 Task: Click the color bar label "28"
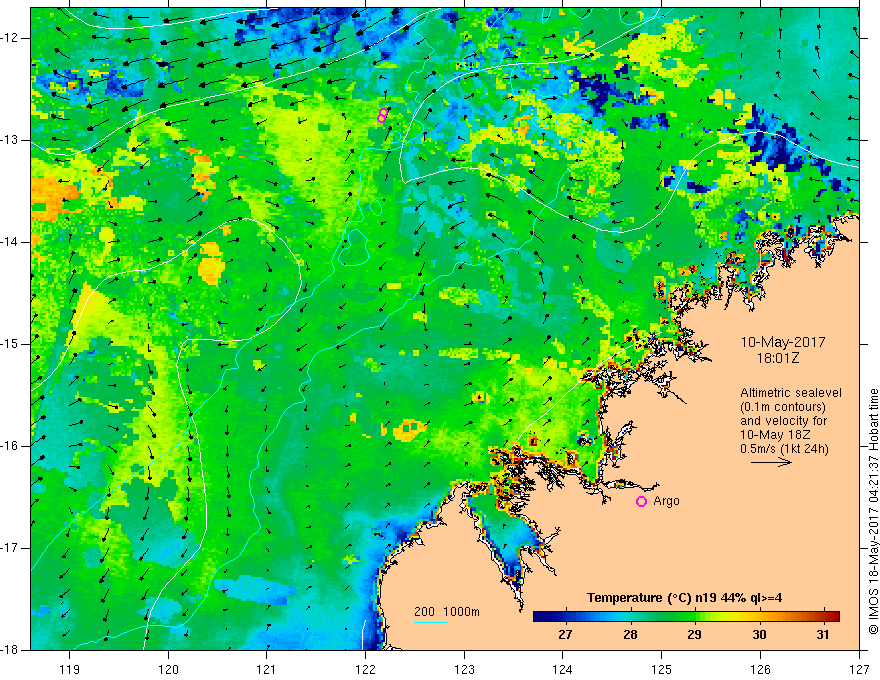tap(630, 635)
